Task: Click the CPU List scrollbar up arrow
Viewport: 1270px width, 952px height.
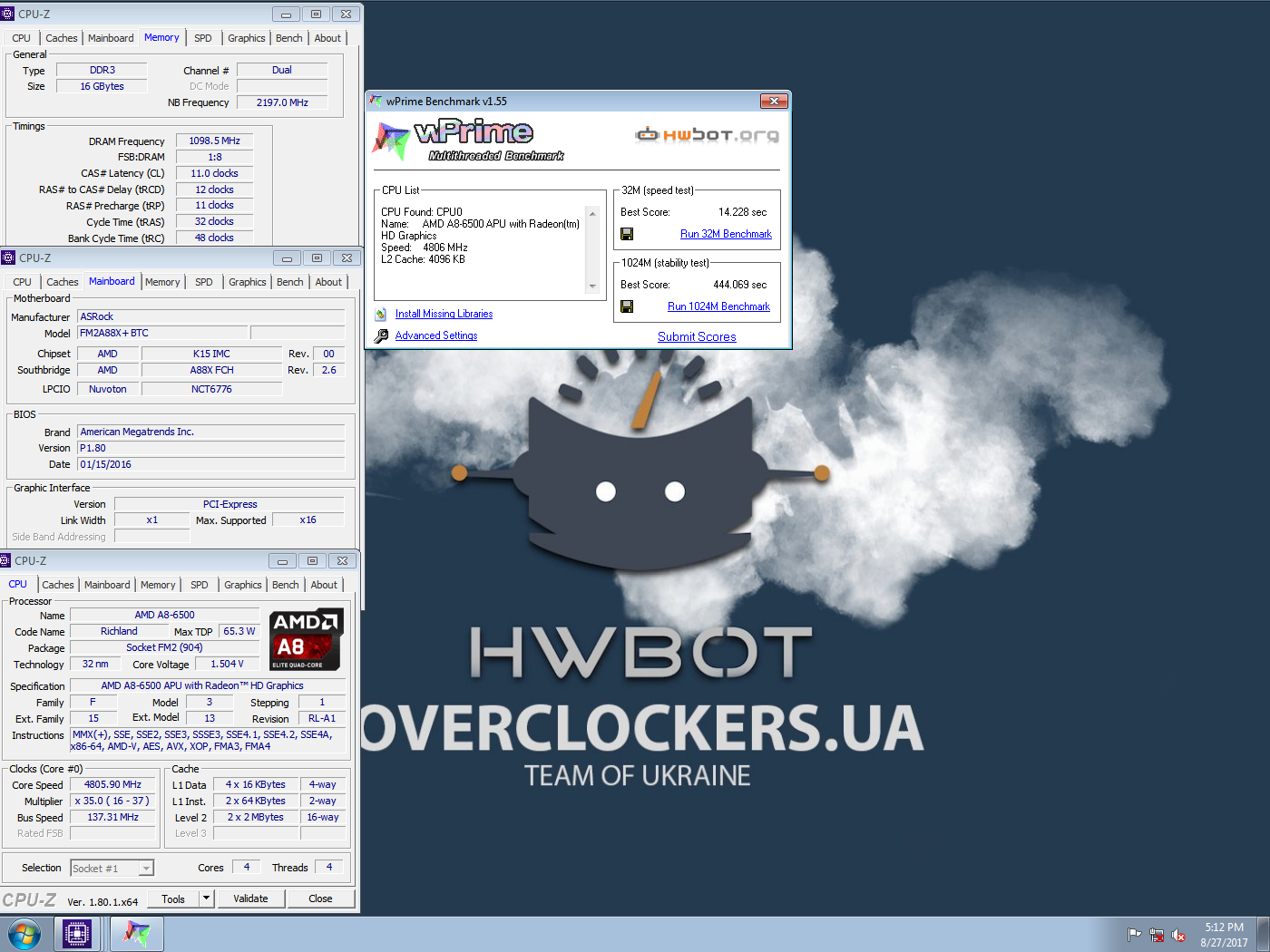Action: pos(592,214)
